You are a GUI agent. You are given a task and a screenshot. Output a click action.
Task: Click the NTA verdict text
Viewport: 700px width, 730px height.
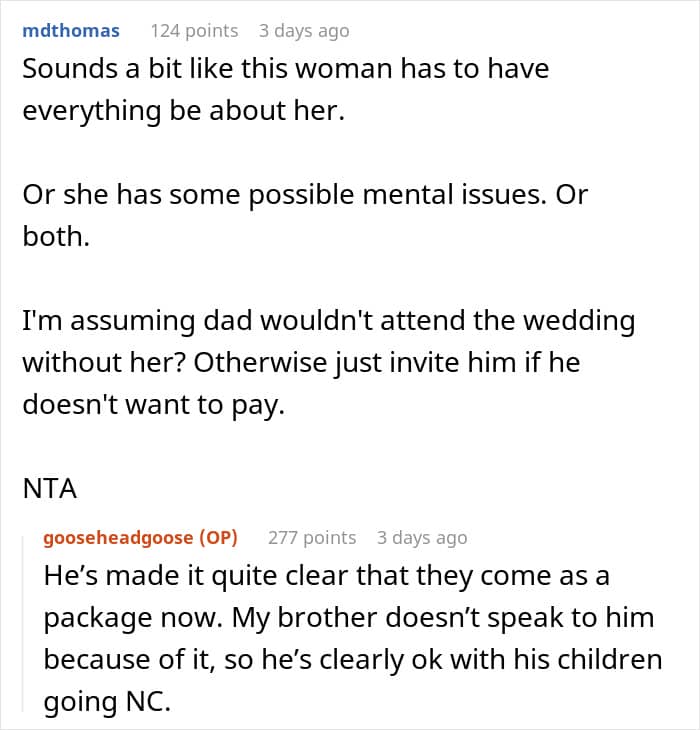(x=49, y=490)
